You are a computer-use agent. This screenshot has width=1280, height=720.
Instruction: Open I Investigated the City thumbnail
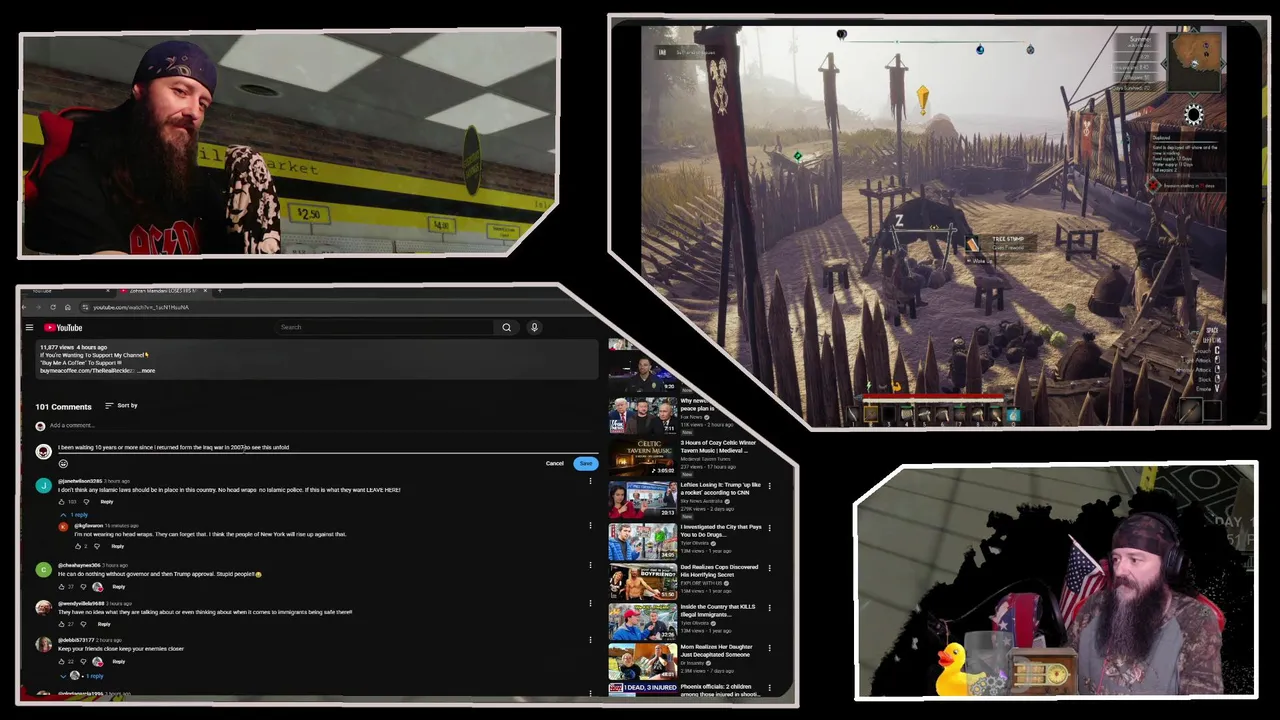(x=643, y=541)
